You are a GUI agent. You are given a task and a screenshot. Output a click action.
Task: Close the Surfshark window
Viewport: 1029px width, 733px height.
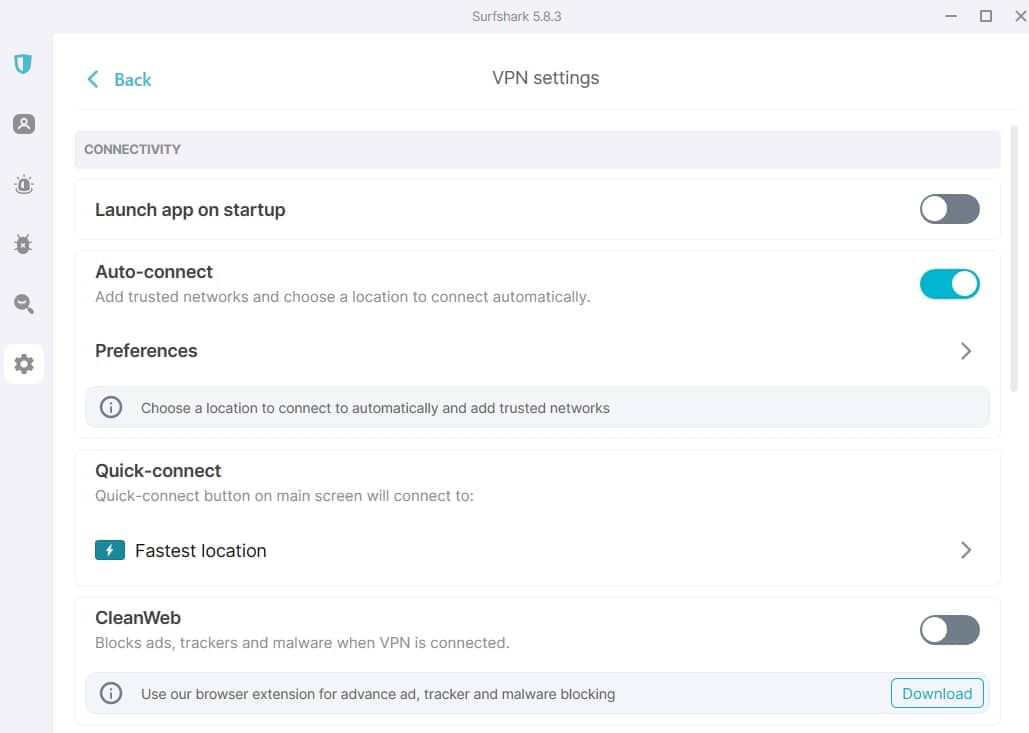tap(1020, 16)
